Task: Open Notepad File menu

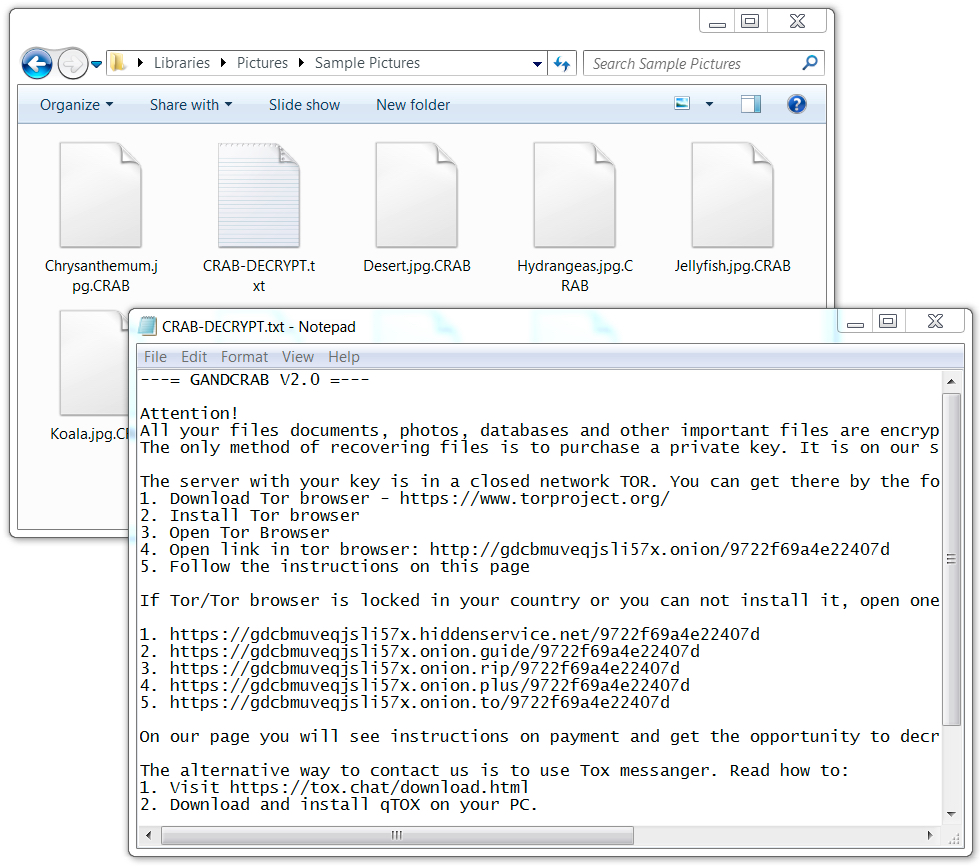Action: pyautogui.click(x=155, y=357)
